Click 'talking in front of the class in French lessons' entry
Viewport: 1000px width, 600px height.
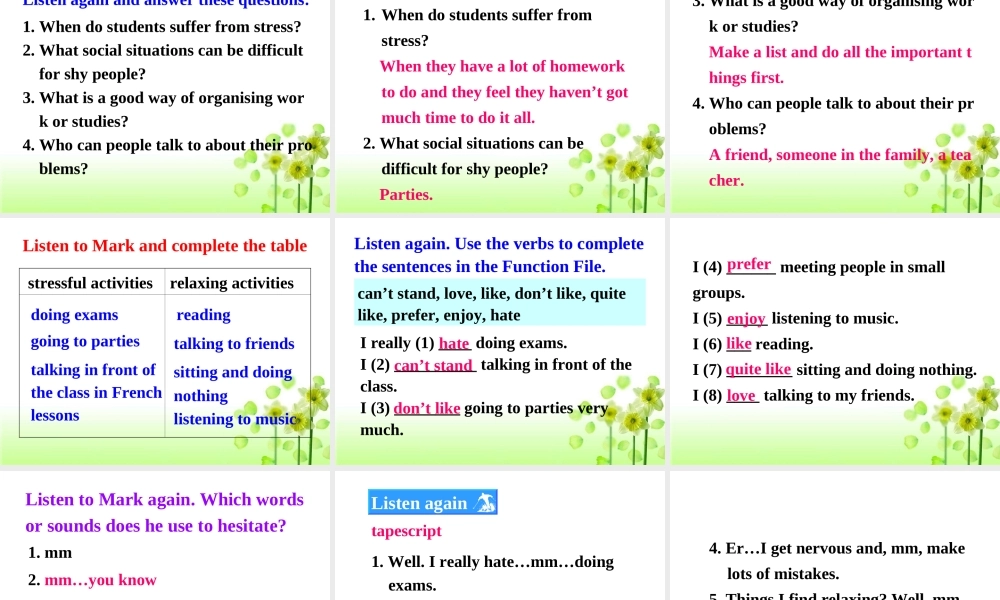(x=96, y=393)
